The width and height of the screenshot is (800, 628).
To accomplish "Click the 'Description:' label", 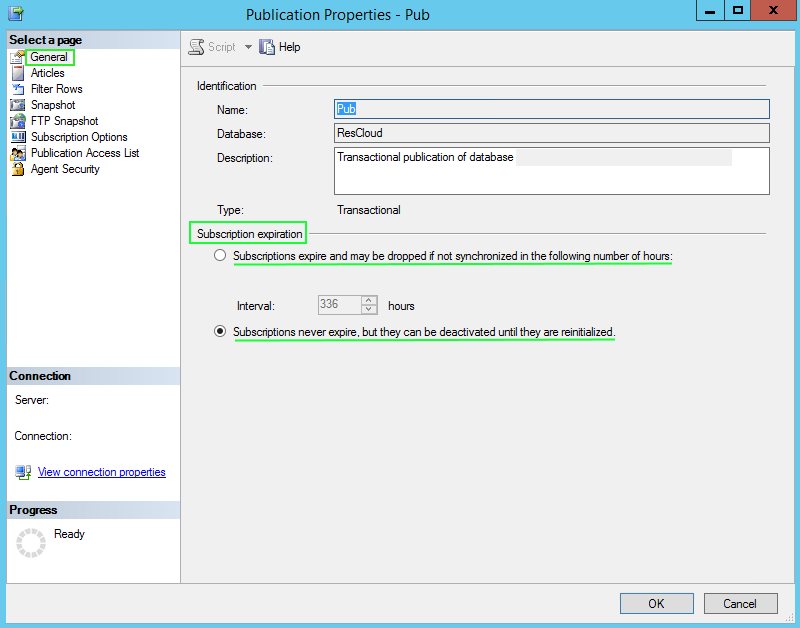I will (x=245, y=158).
